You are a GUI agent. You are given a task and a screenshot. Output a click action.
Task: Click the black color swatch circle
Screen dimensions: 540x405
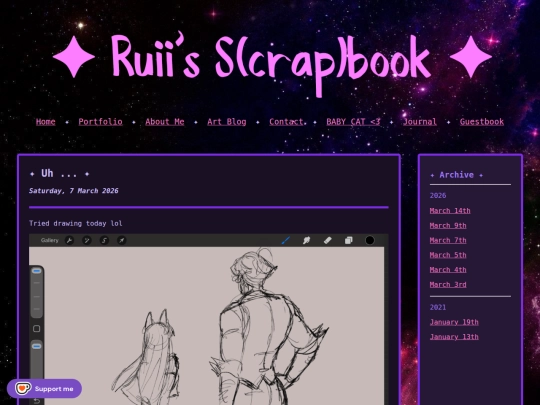point(370,240)
